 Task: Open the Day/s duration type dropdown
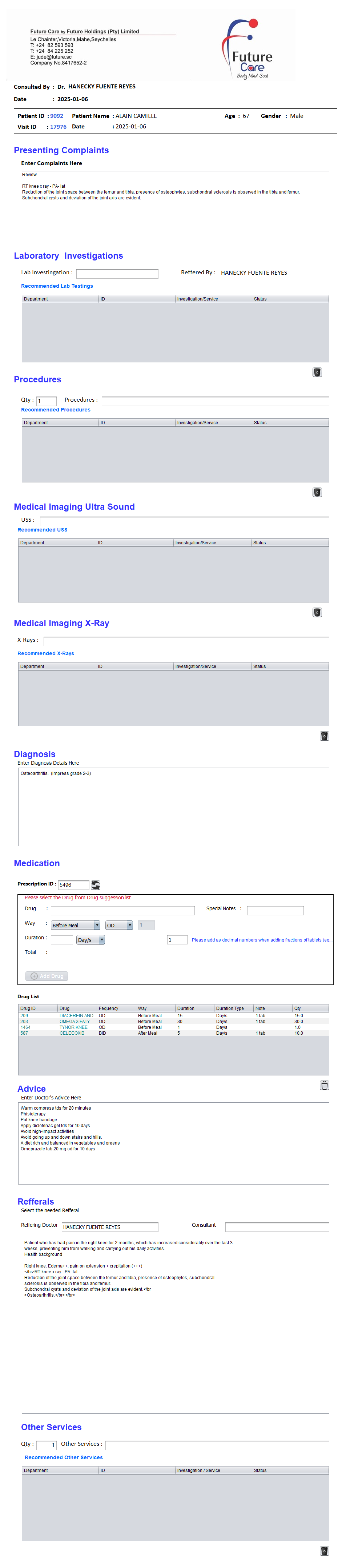point(90,939)
